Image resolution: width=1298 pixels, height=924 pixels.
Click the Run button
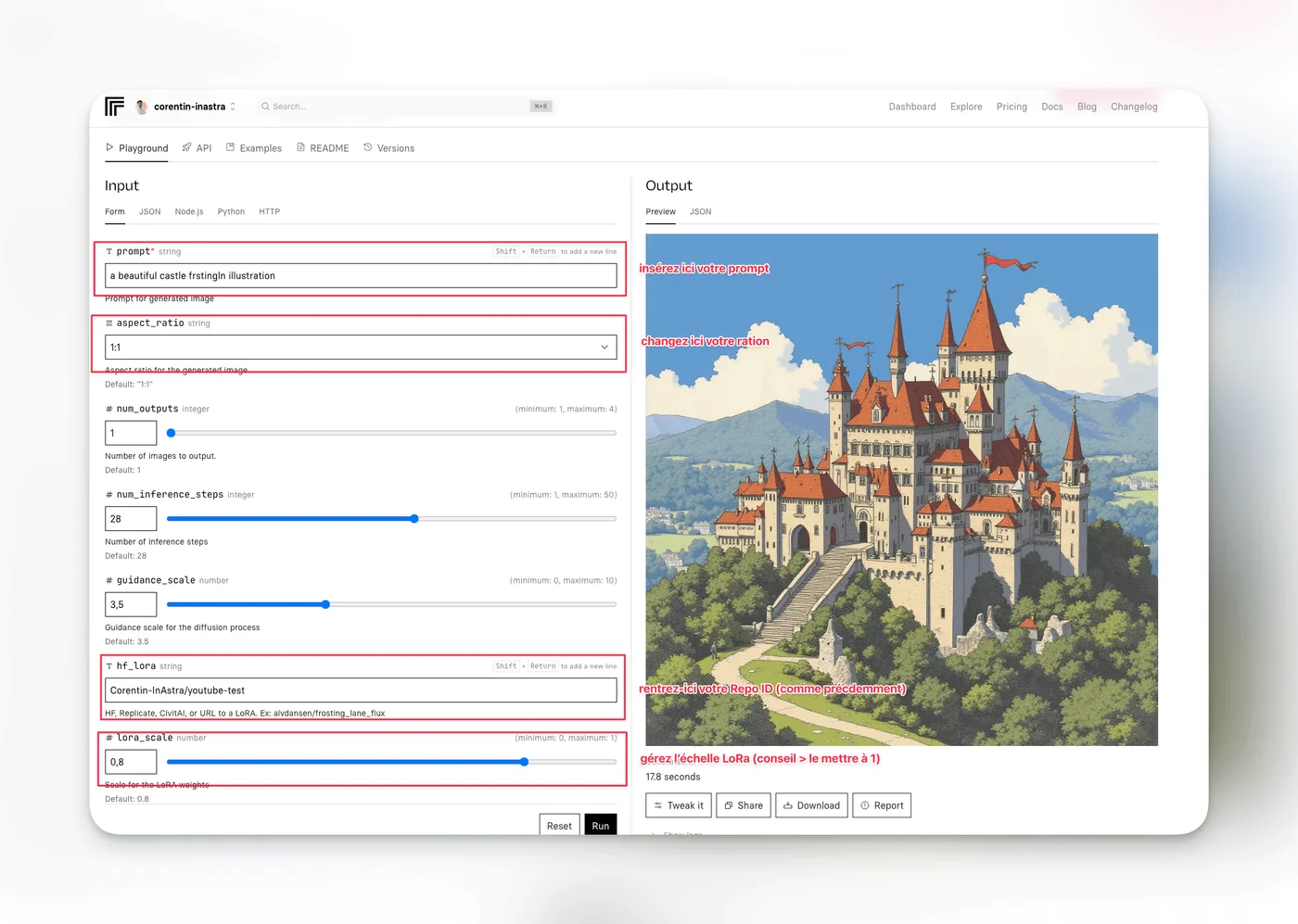[x=601, y=825]
